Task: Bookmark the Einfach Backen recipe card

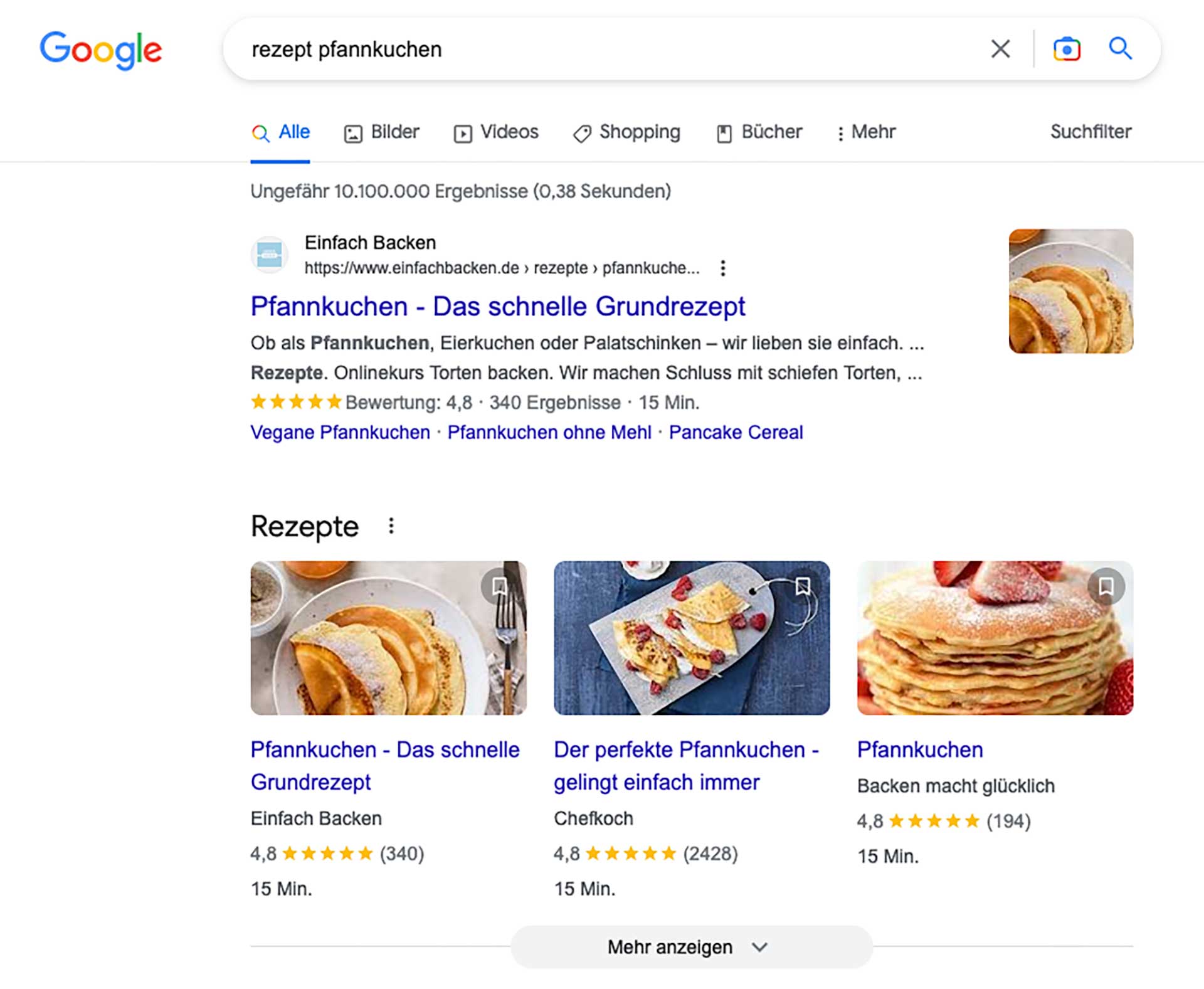Action: click(x=499, y=586)
